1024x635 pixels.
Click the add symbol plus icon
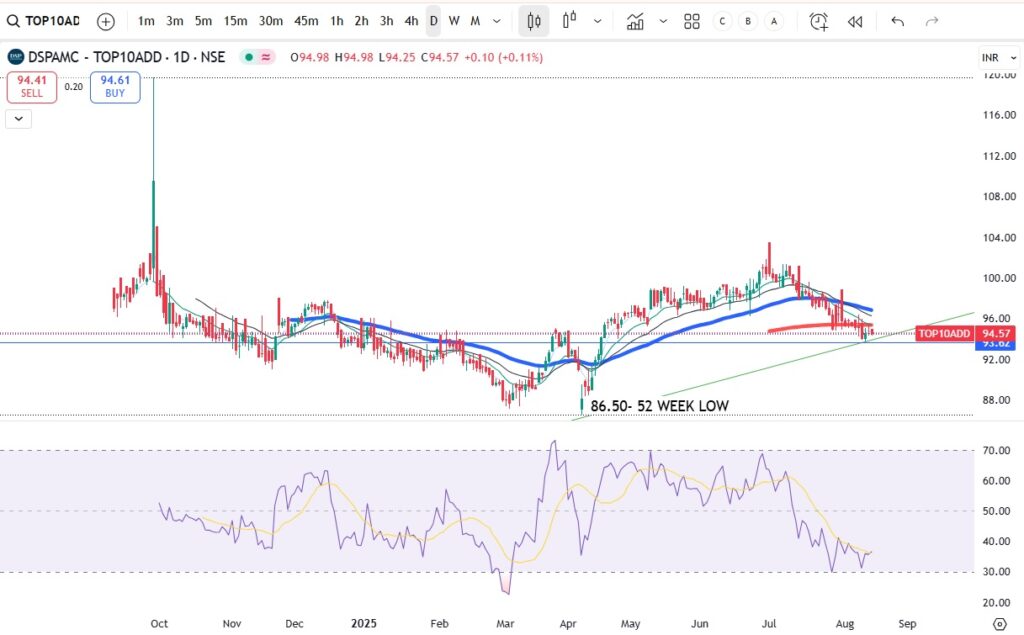[x=106, y=21]
